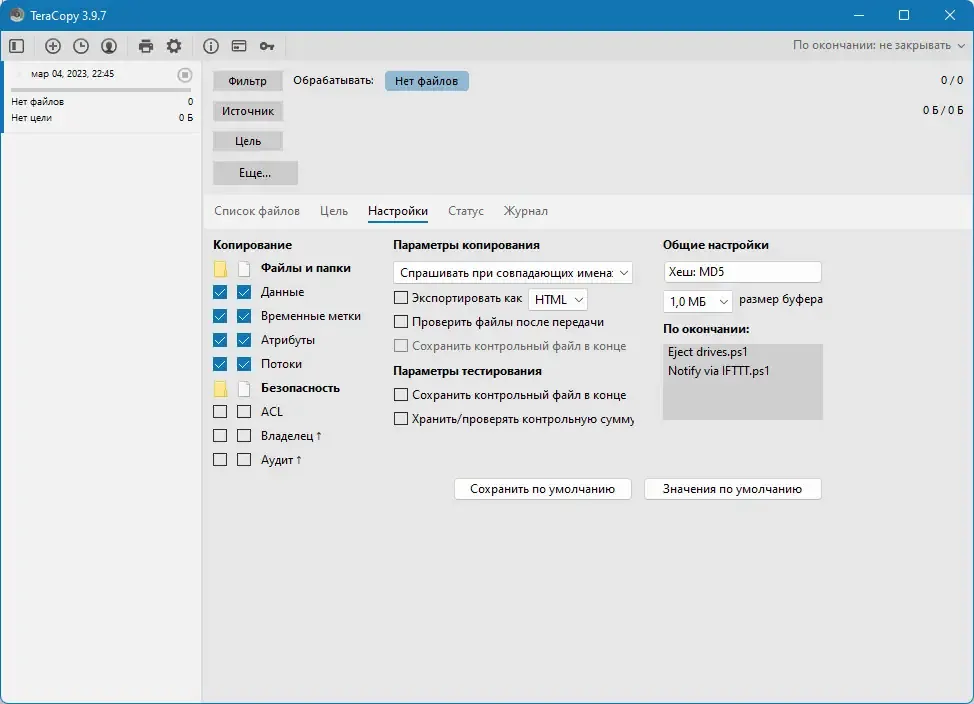This screenshot has height=704, width=974.
Task: Click the Еще... button
Action: 255,173
